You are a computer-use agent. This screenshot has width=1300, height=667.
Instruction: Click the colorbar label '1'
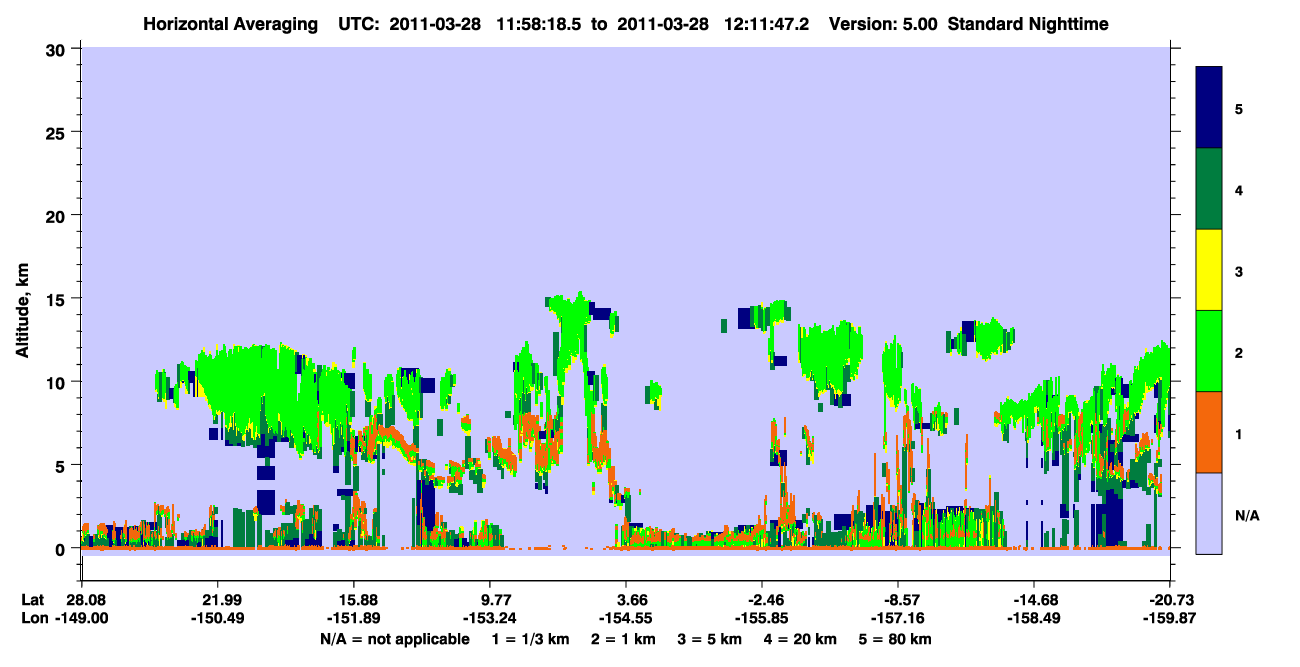pyautogui.click(x=1238, y=432)
